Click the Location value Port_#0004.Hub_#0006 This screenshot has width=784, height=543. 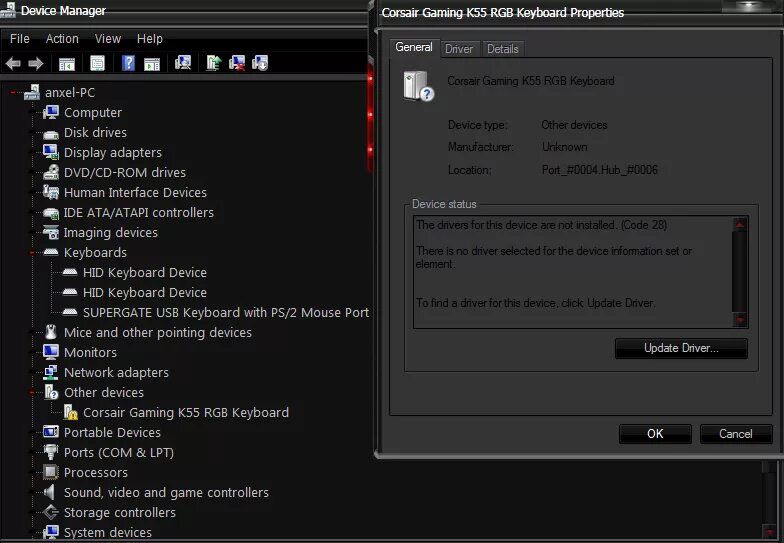[x=600, y=170]
